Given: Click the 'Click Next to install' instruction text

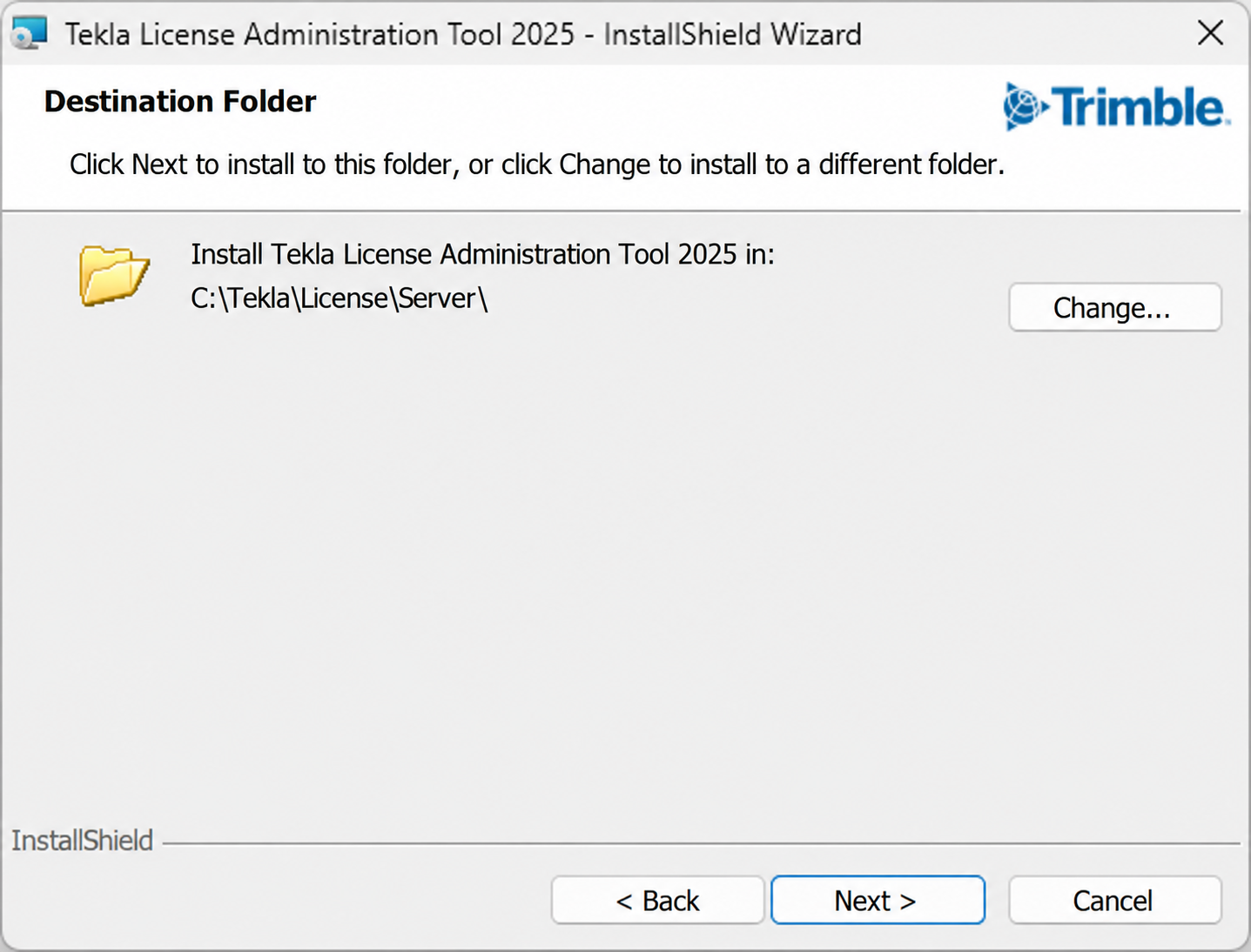Looking at the screenshot, I should [537, 164].
